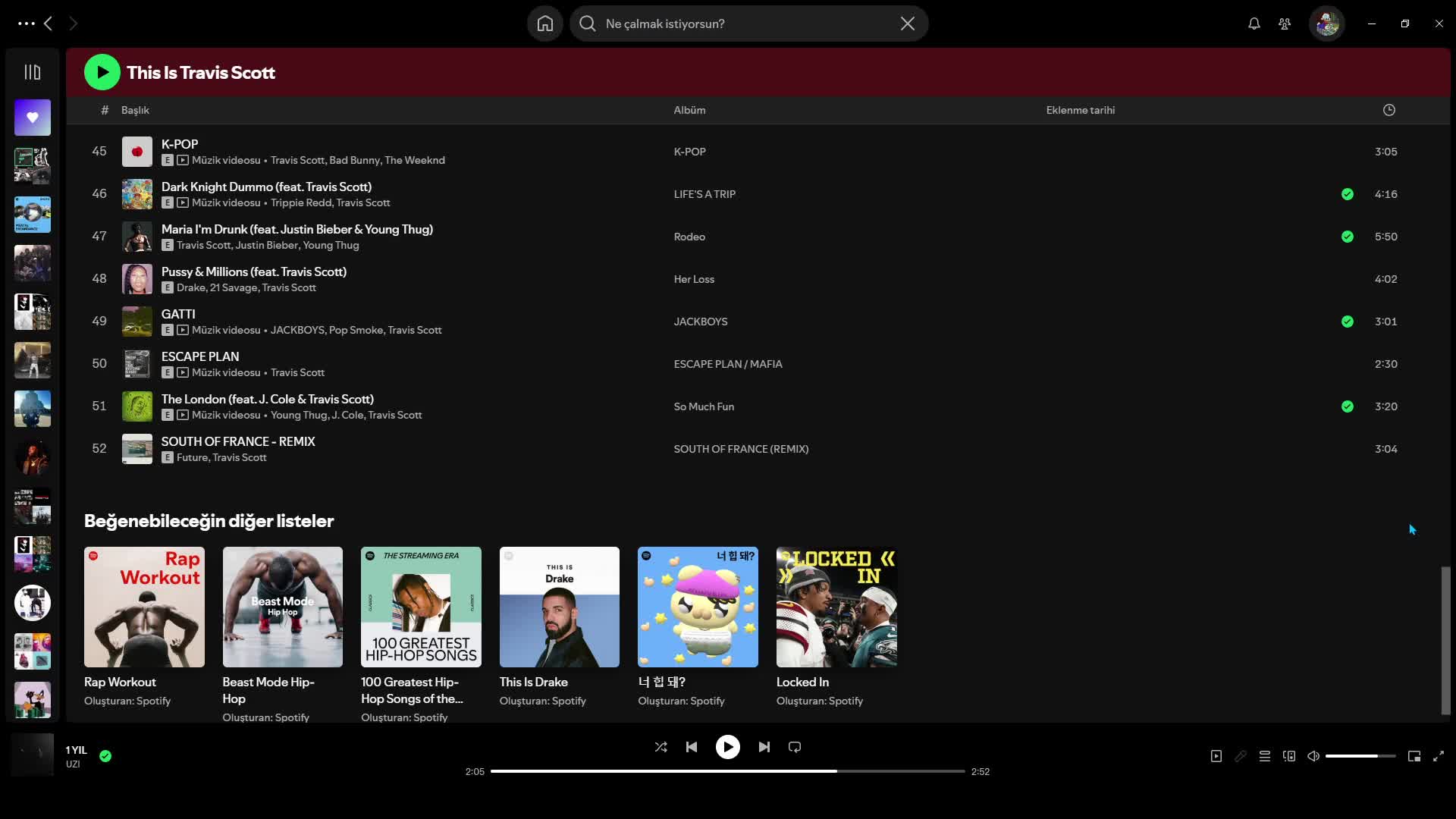Open the queue icon
The height and width of the screenshot is (819, 1456).
1265,756
